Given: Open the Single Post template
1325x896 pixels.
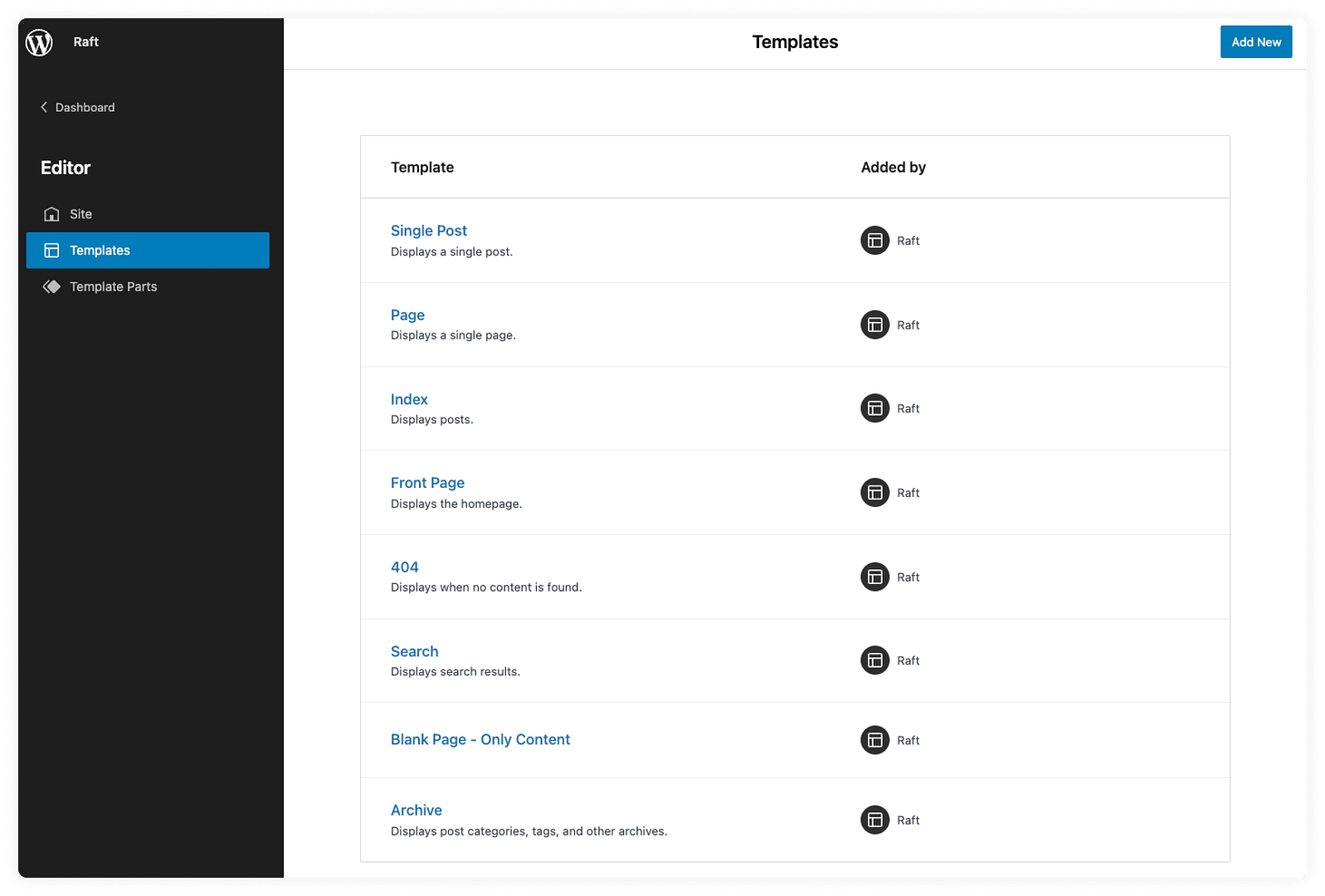Looking at the screenshot, I should click(428, 231).
